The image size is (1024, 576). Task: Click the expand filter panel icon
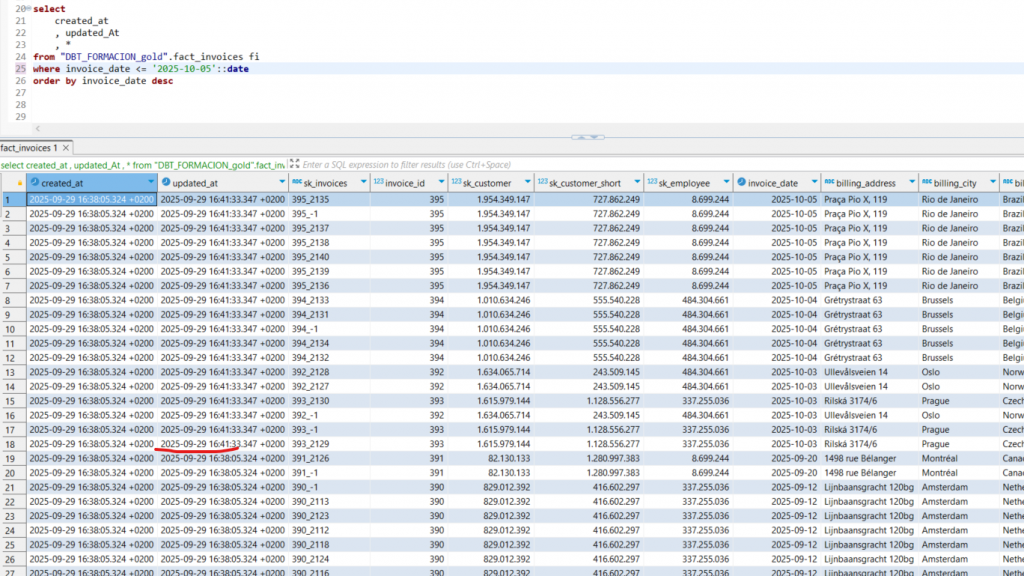pos(294,164)
